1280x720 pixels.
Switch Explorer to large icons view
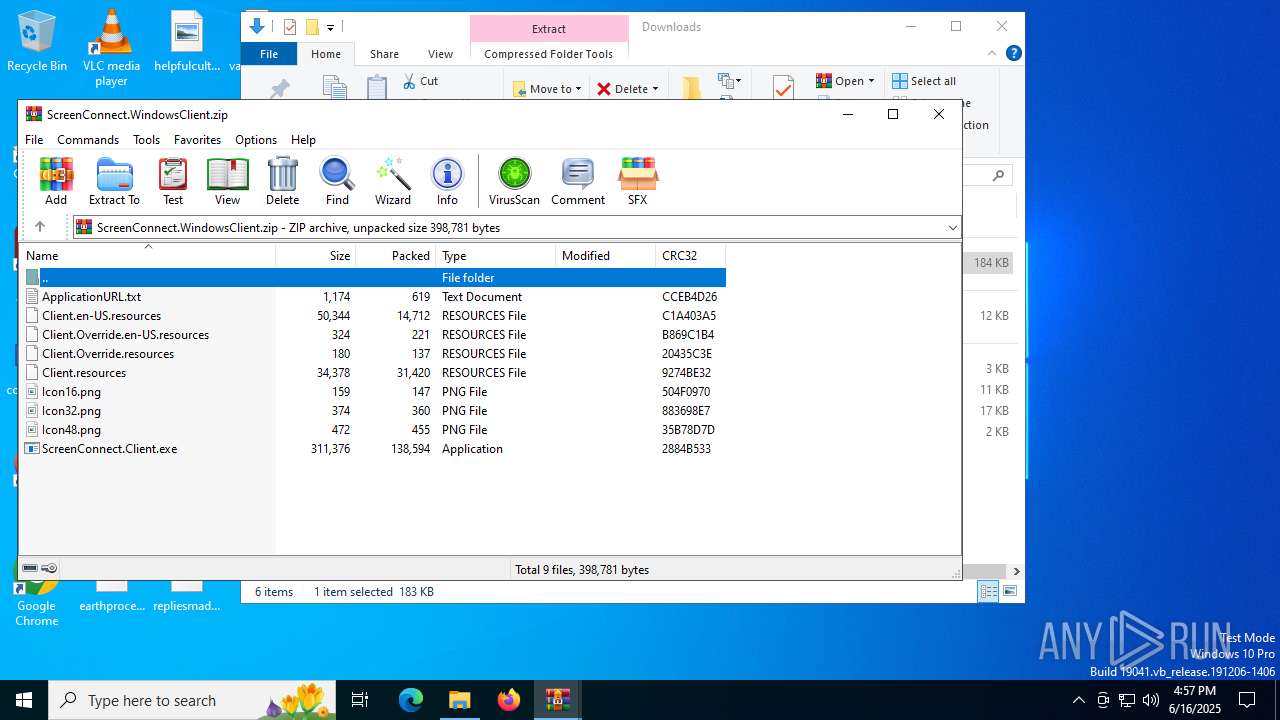[1010, 591]
